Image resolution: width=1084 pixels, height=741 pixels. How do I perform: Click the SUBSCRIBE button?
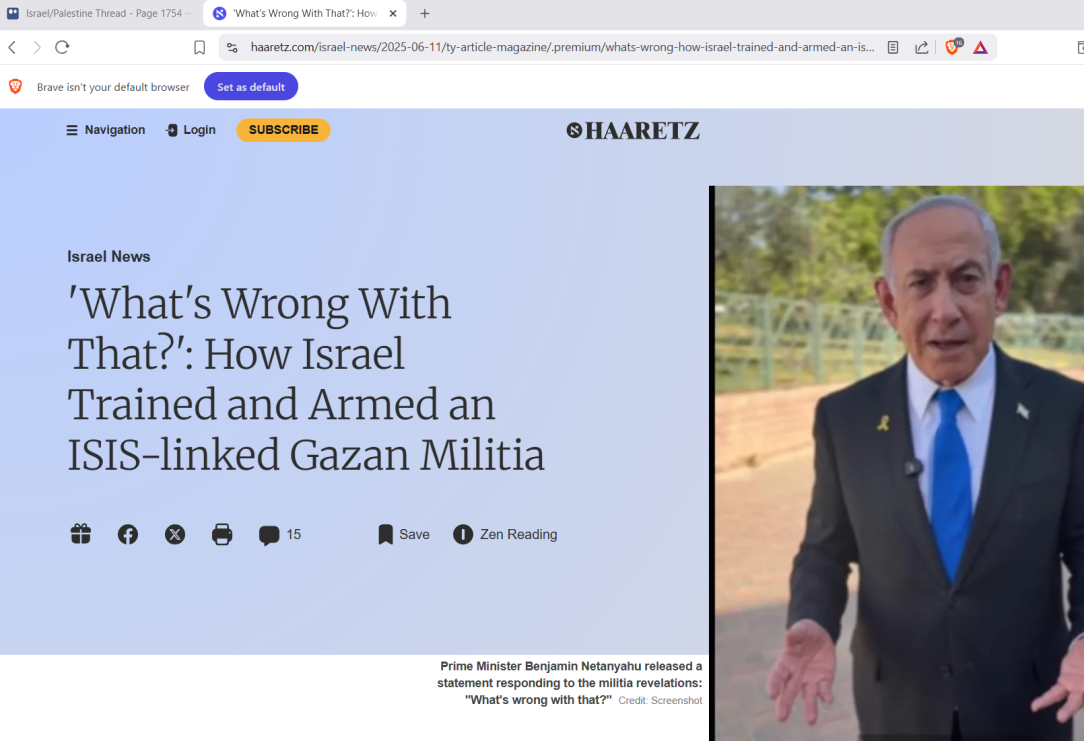coord(283,130)
